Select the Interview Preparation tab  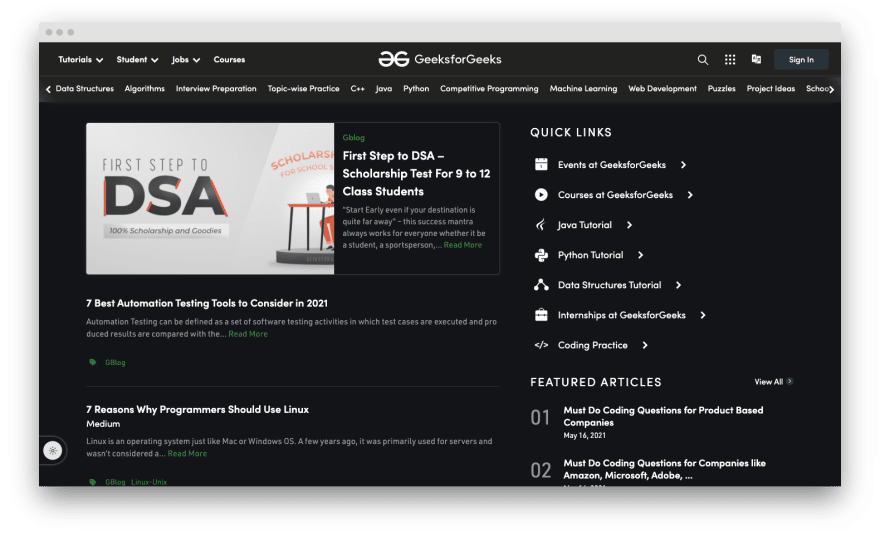(216, 89)
